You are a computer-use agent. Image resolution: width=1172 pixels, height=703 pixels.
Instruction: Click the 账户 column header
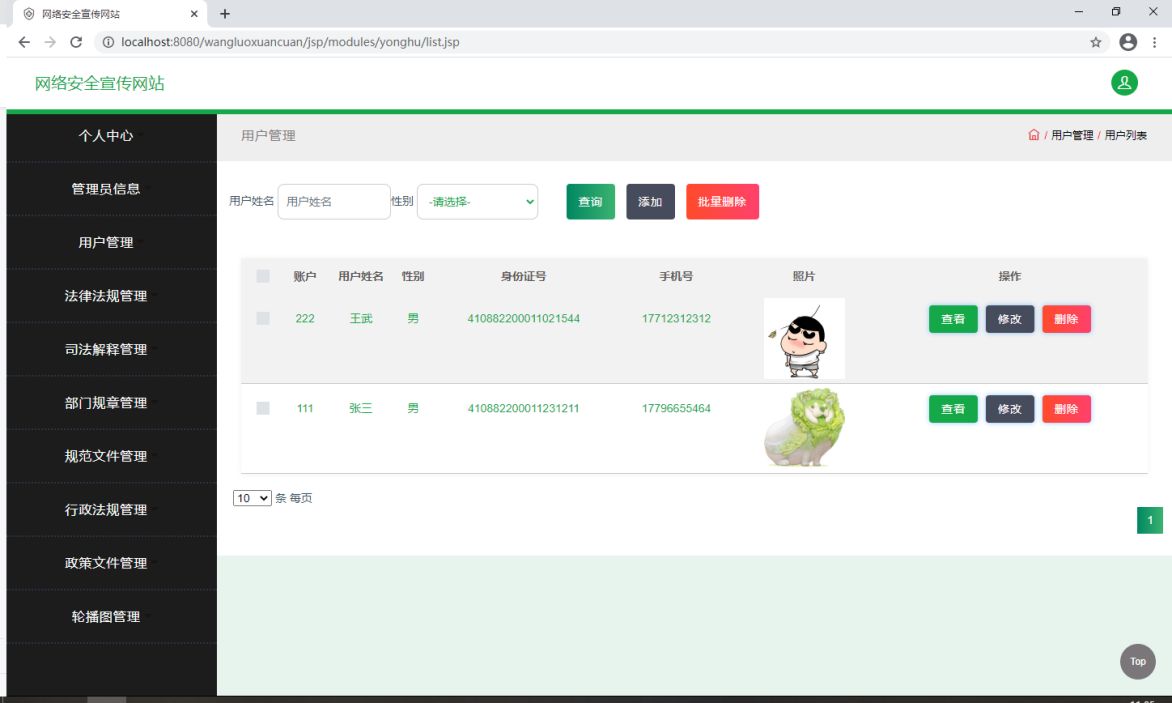(305, 276)
